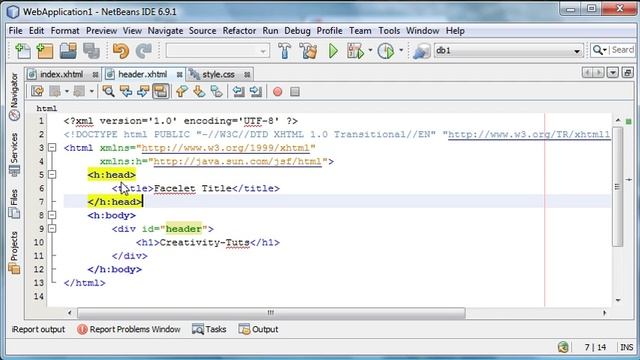Click the status bar notification icon
The width and height of the screenshot is (640, 360).
[x=563, y=347]
